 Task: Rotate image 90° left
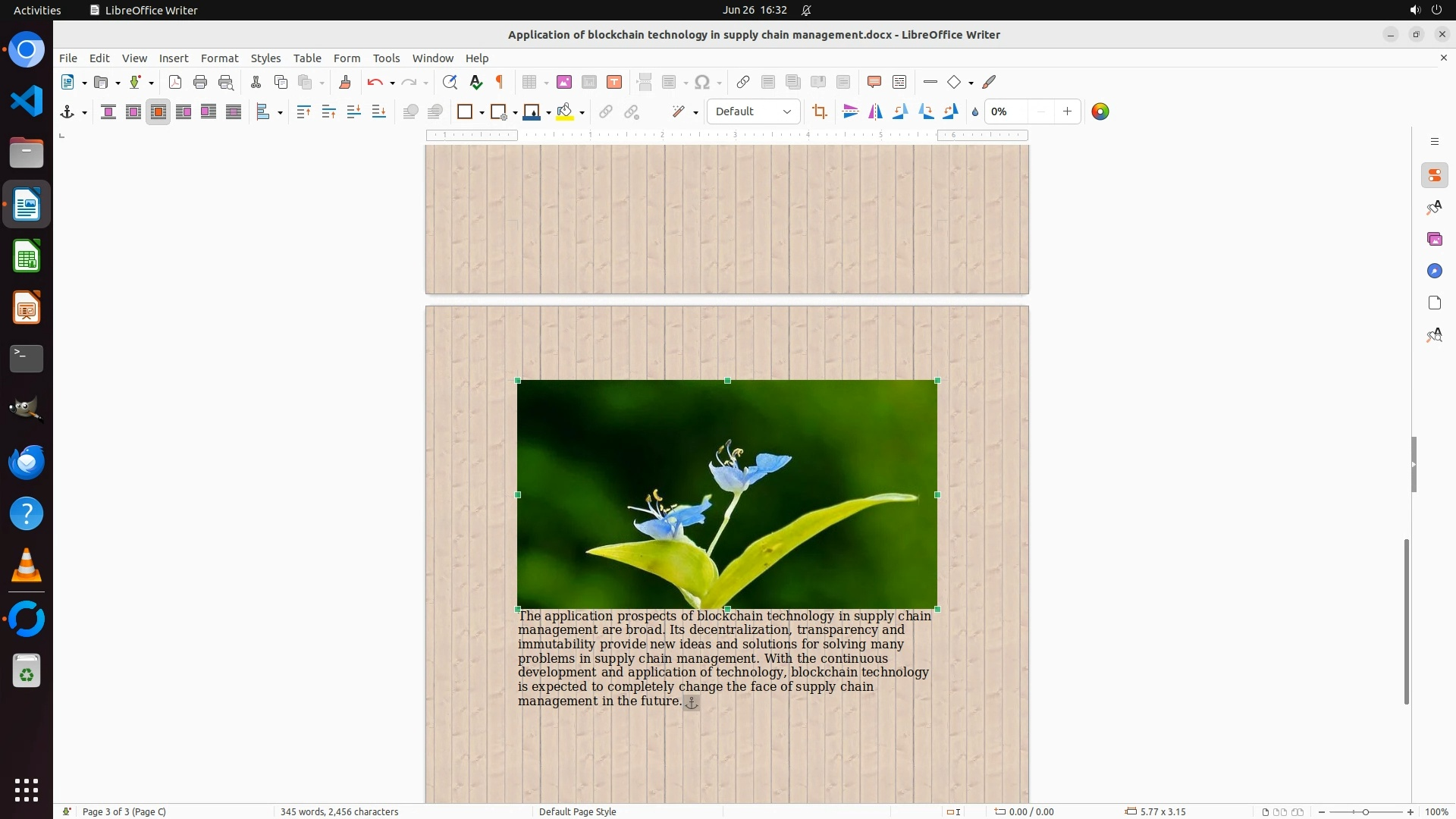coord(900,111)
